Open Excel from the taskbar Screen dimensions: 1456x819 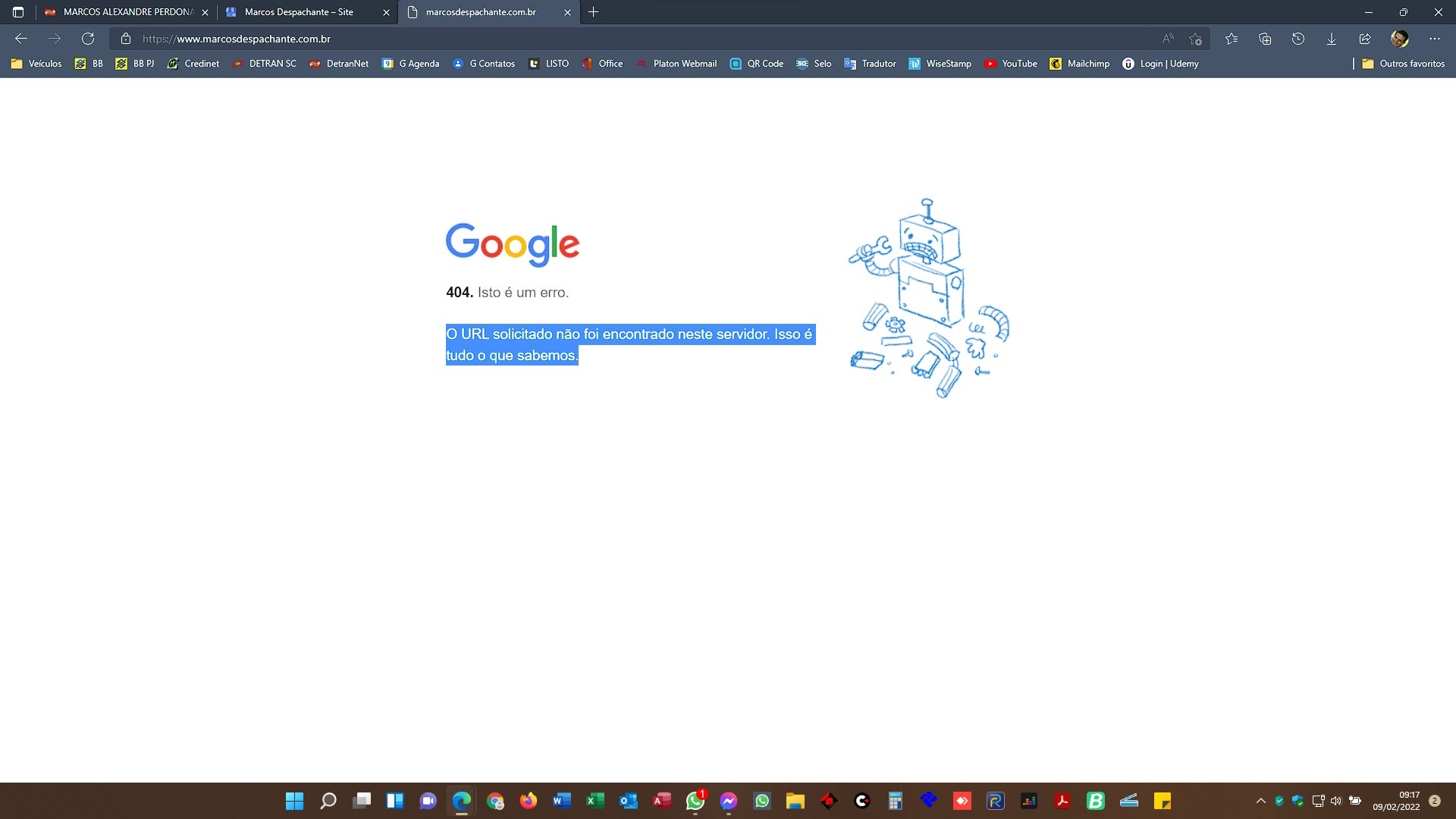595,801
